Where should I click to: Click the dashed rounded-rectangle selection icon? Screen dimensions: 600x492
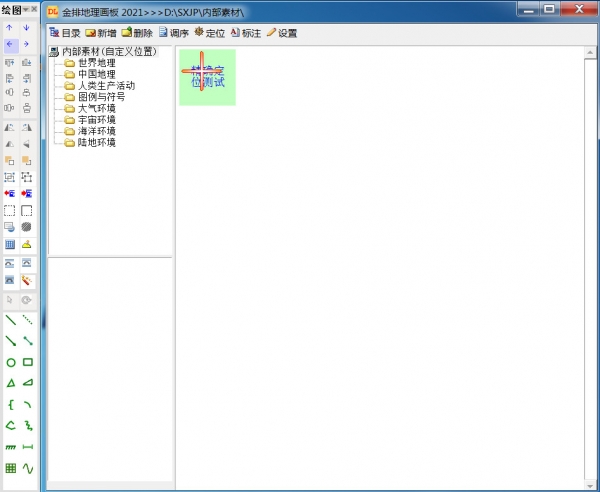tap(26, 211)
